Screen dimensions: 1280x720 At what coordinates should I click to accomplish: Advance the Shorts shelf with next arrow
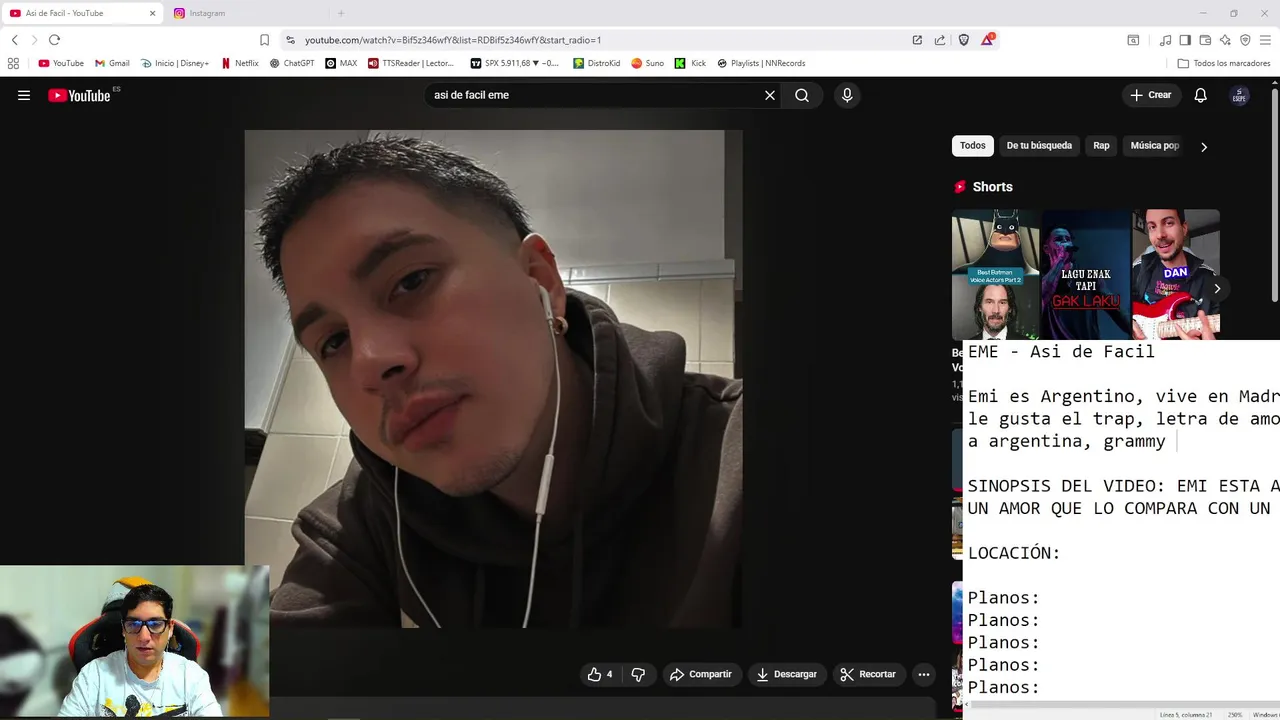[x=1217, y=288]
